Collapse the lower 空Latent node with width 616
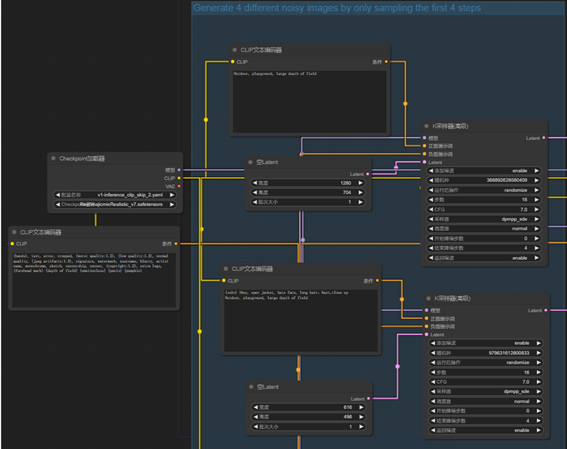The image size is (567, 449). pyautogui.click(x=251, y=387)
